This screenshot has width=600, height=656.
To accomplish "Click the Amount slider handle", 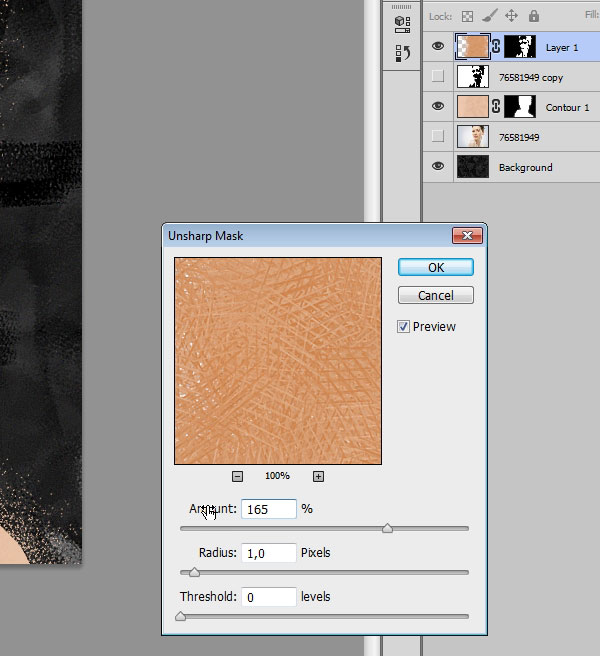I will 387,528.
